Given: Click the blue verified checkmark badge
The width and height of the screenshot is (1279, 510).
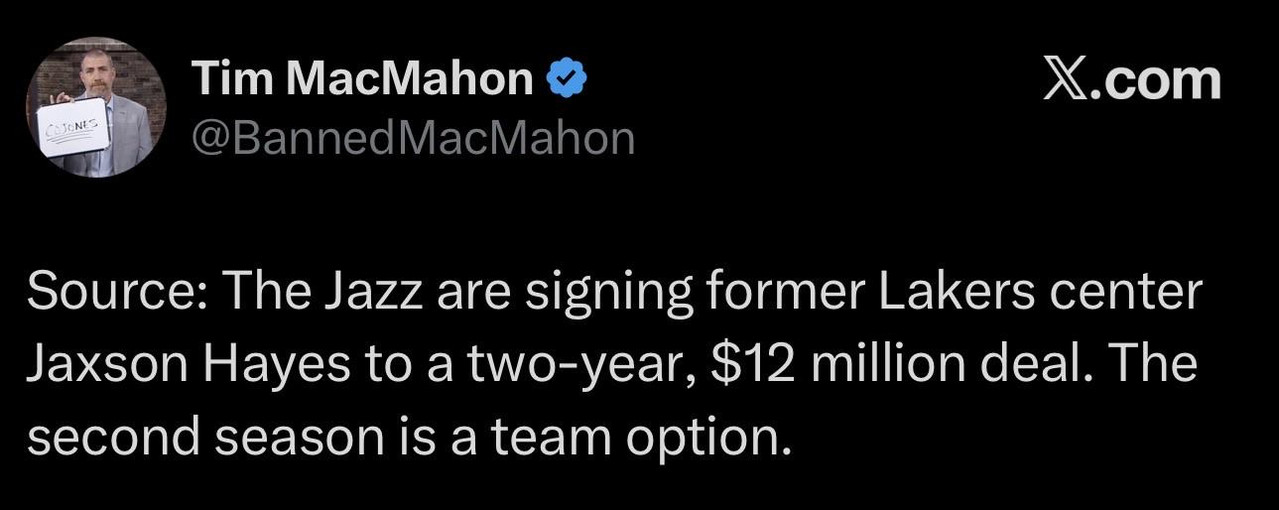Looking at the screenshot, I should [x=566, y=79].
